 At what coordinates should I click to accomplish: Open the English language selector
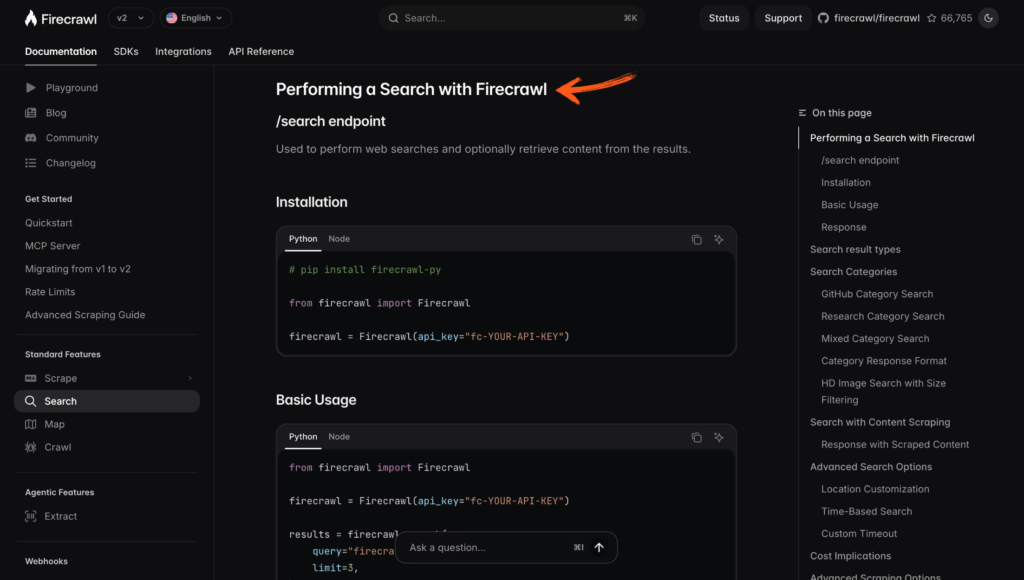click(x=195, y=17)
